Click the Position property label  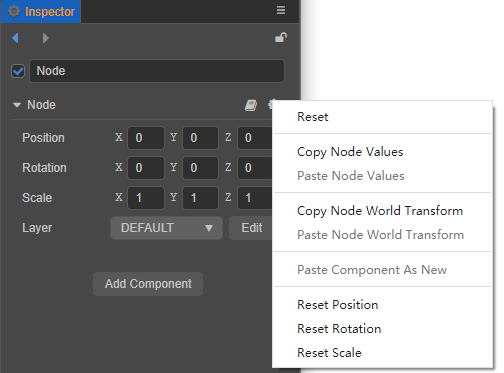pyautogui.click(x=43, y=138)
